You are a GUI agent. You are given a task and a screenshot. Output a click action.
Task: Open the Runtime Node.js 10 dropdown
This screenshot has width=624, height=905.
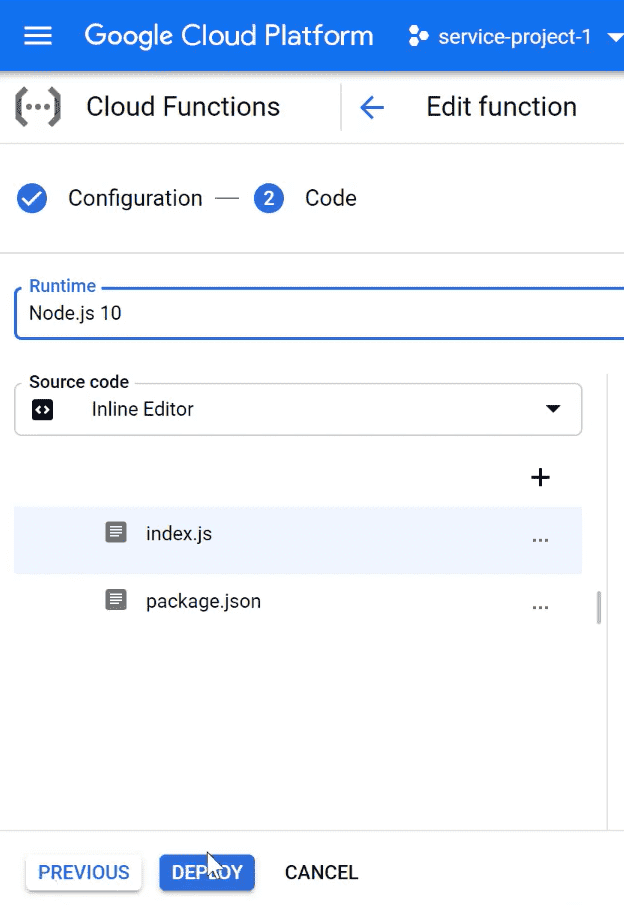(x=320, y=313)
